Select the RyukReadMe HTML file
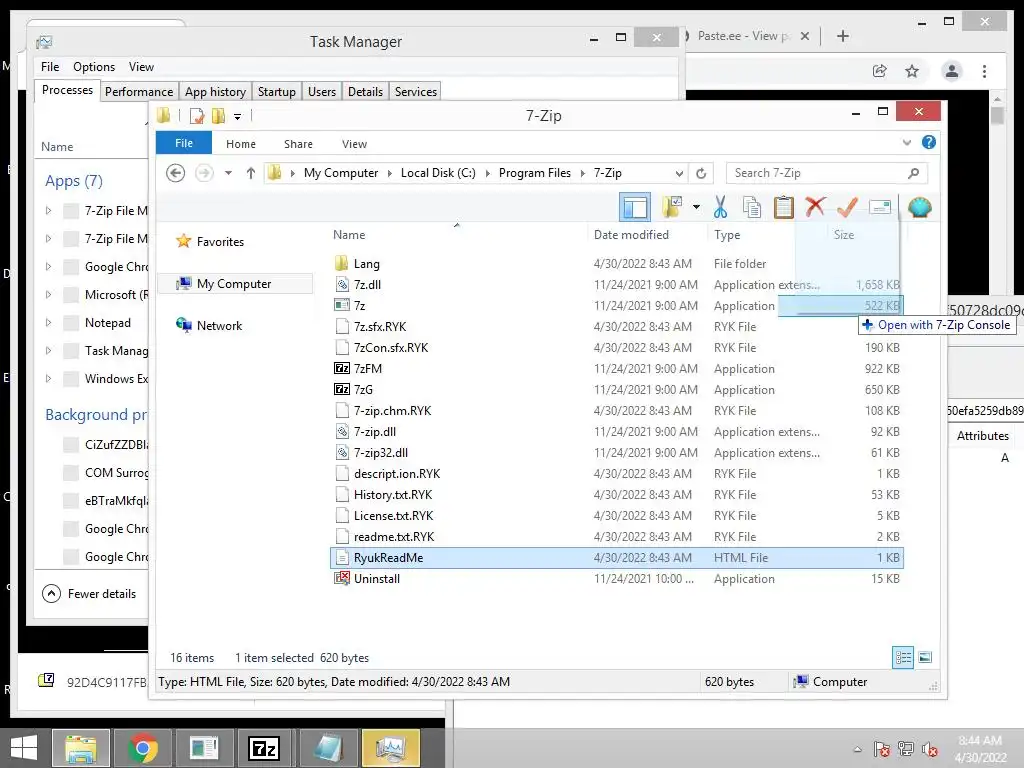Screen dimensions: 1024x768 [x=616, y=558]
